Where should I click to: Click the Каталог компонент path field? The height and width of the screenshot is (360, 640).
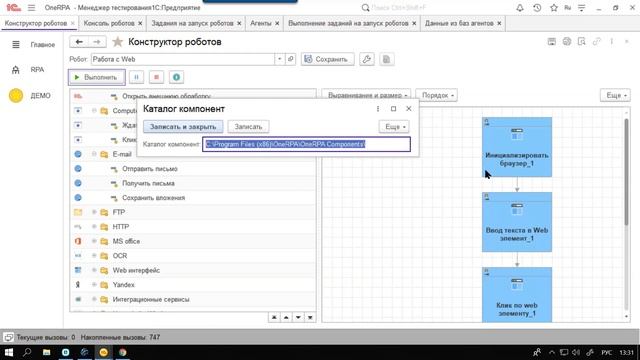(307, 144)
